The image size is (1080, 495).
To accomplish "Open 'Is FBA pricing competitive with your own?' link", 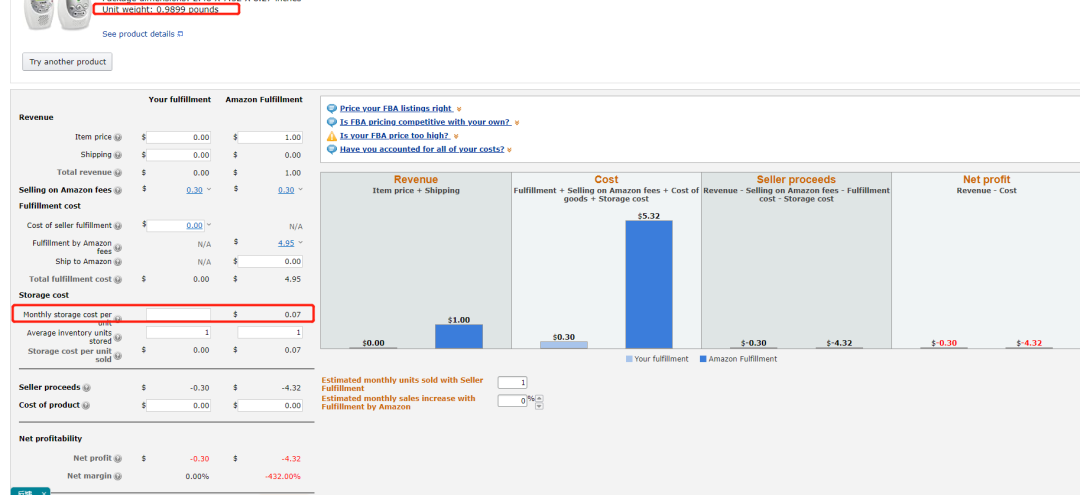I will coord(424,122).
